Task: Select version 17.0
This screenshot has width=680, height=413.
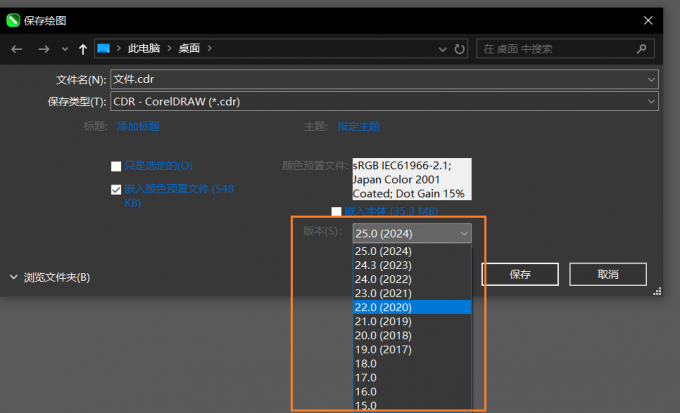Action: [x=412, y=377]
